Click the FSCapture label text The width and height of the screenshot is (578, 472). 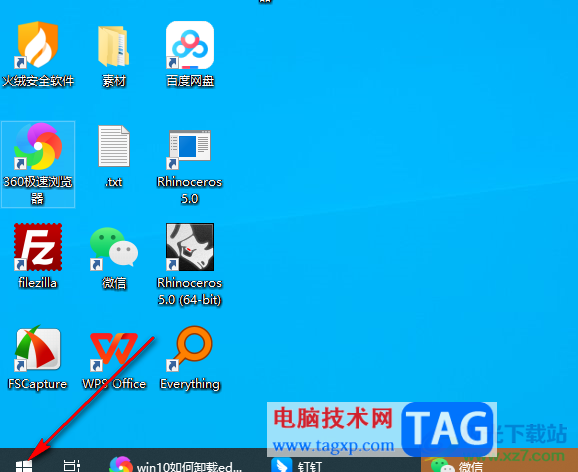38,384
